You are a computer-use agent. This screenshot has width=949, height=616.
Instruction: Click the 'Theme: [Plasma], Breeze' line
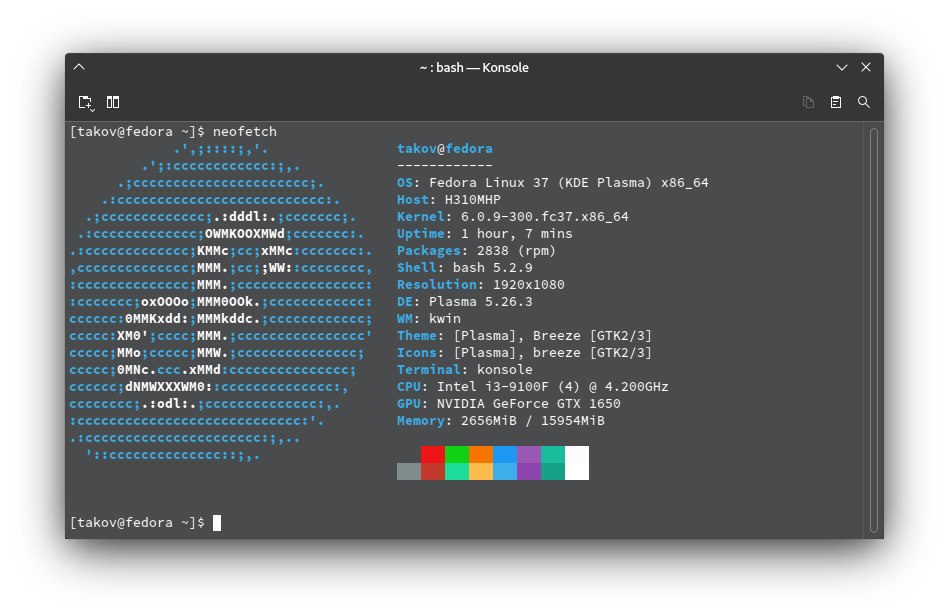(524, 335)
